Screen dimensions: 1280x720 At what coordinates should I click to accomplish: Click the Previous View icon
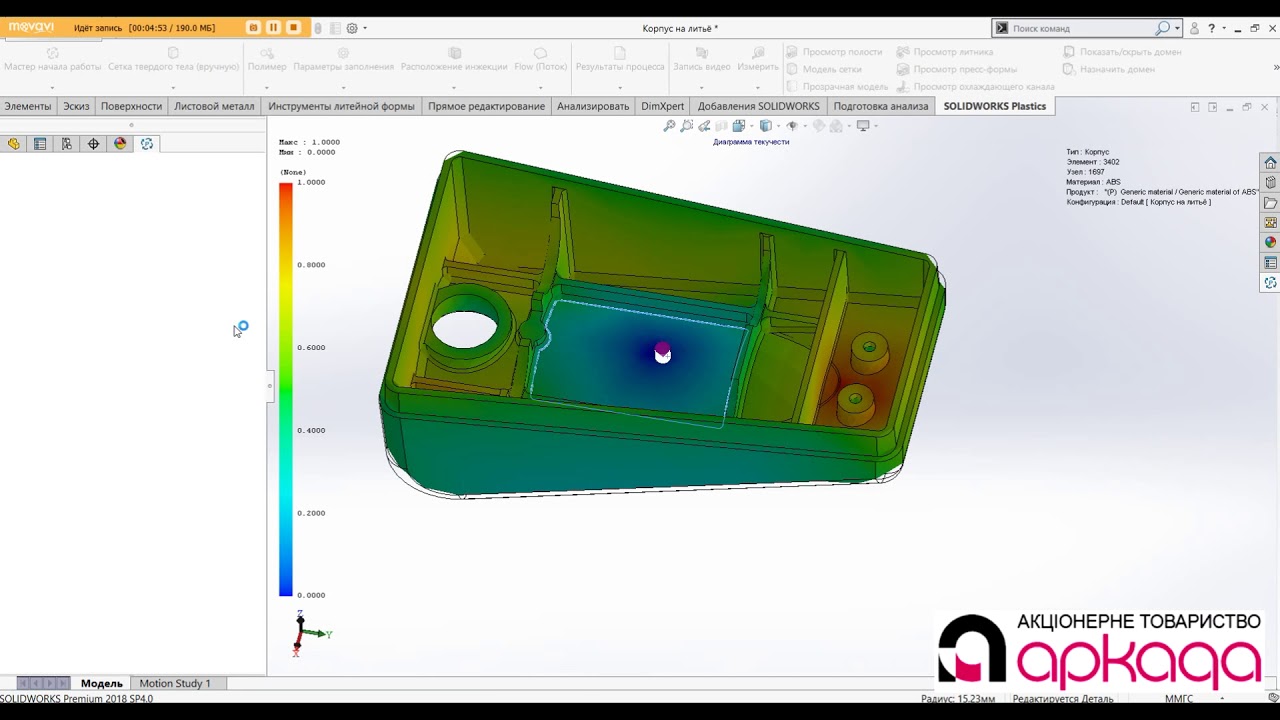(704, 126)
